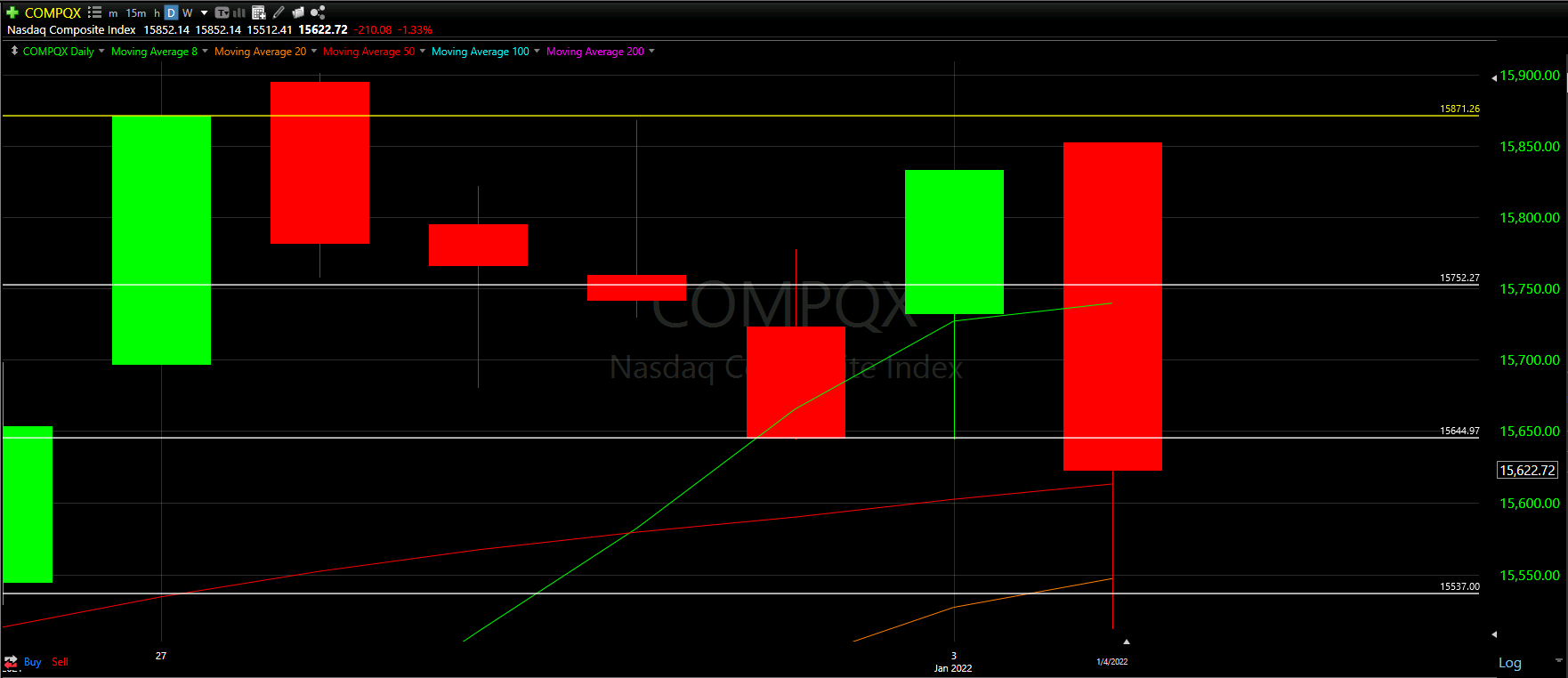Click the trade arrows icon beside Buy
Viewport: 1568px width, 678px height.
tap(11, 661)
